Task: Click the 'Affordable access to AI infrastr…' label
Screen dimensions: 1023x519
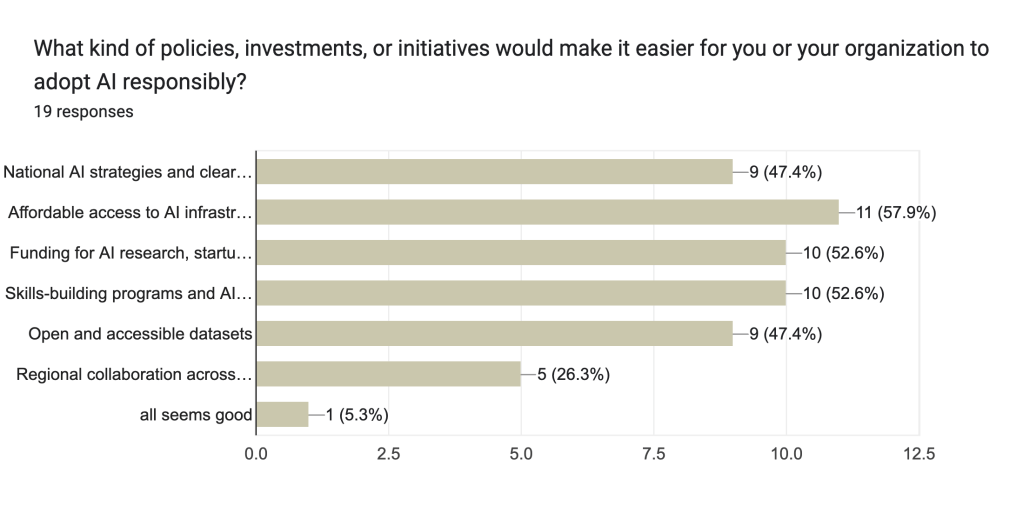Action: coord(129,212)
